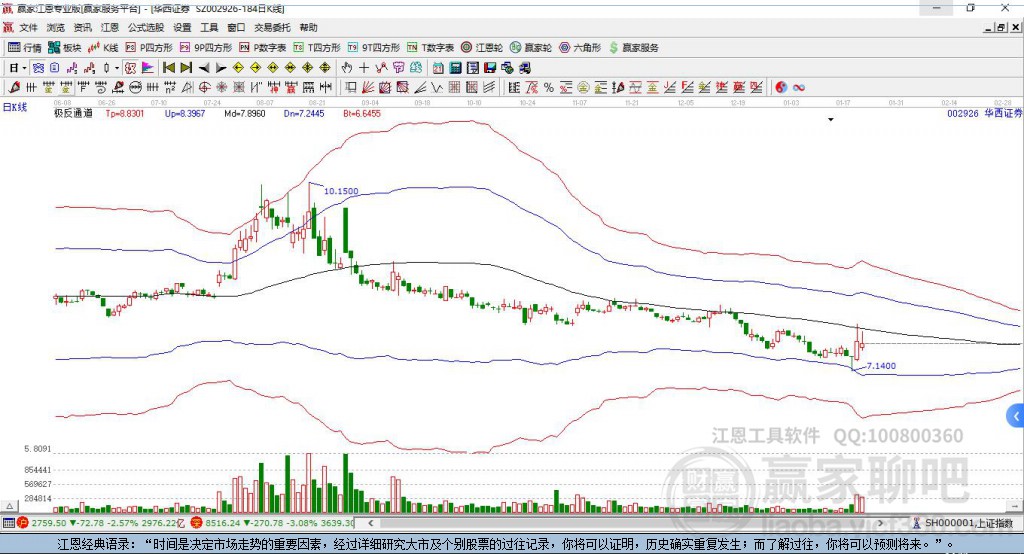Click the 深 Shenzhen index status icon

197,523
